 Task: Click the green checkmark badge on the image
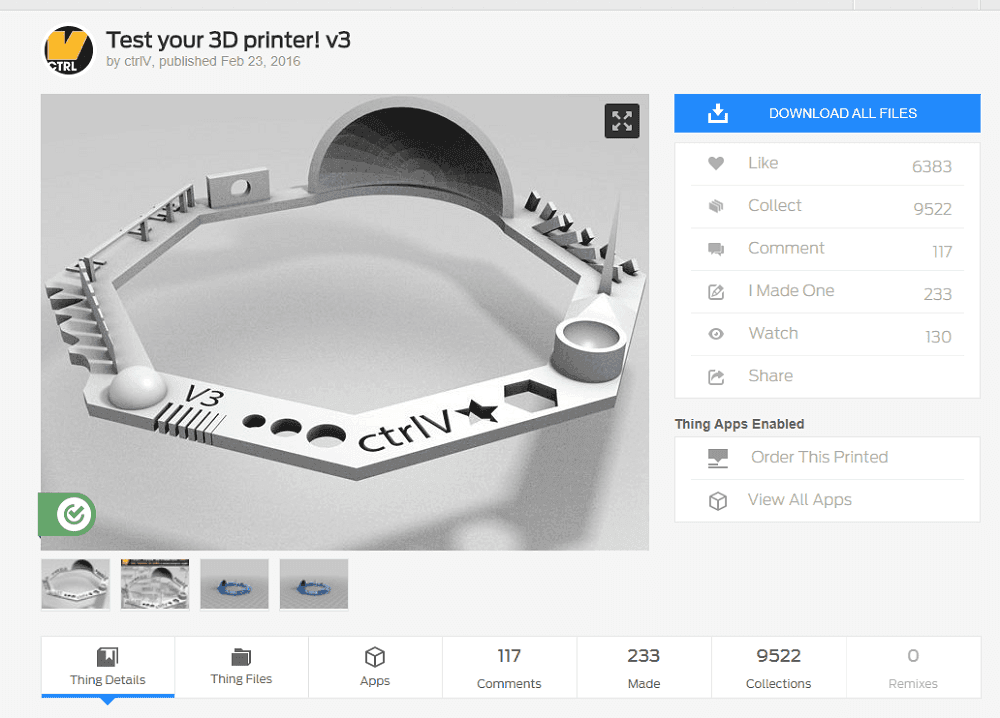click(67, 514)
